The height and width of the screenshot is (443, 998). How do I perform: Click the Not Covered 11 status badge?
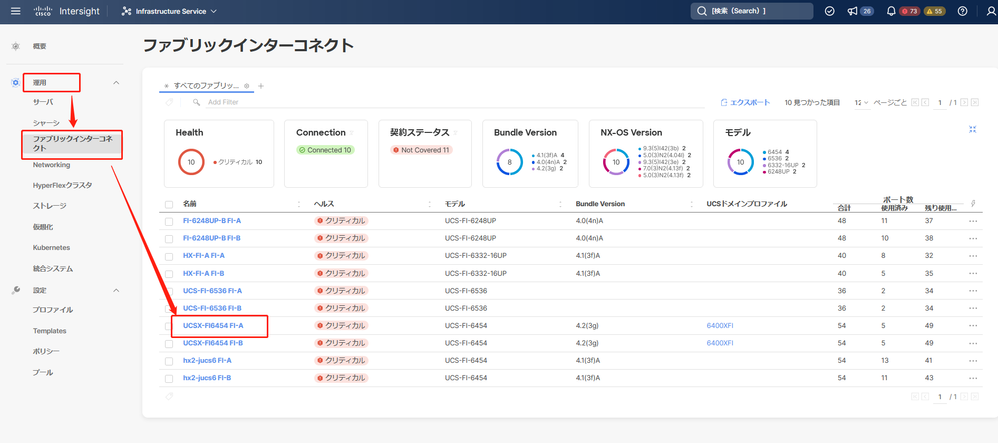pyautogui.click(x=421, y=150)
